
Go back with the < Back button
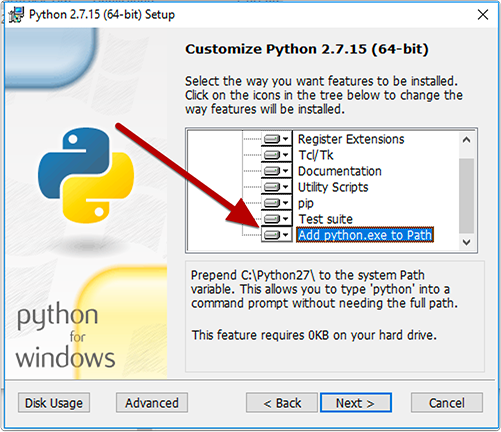click(282, 403)
